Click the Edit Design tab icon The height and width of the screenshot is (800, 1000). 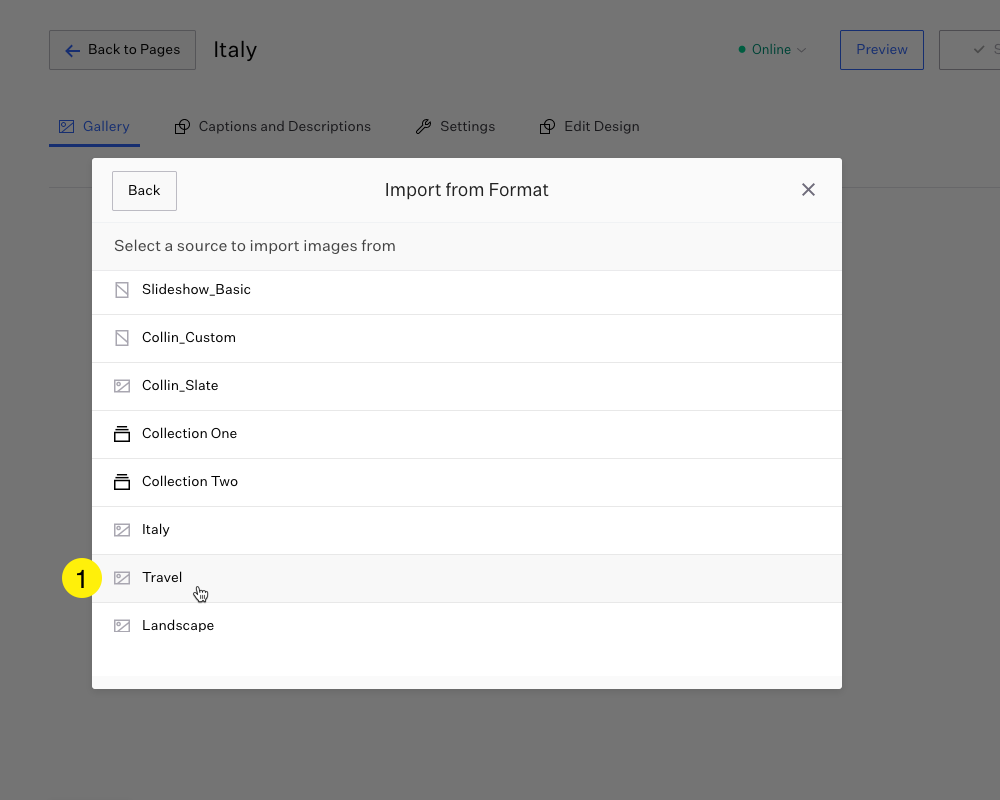547,126
